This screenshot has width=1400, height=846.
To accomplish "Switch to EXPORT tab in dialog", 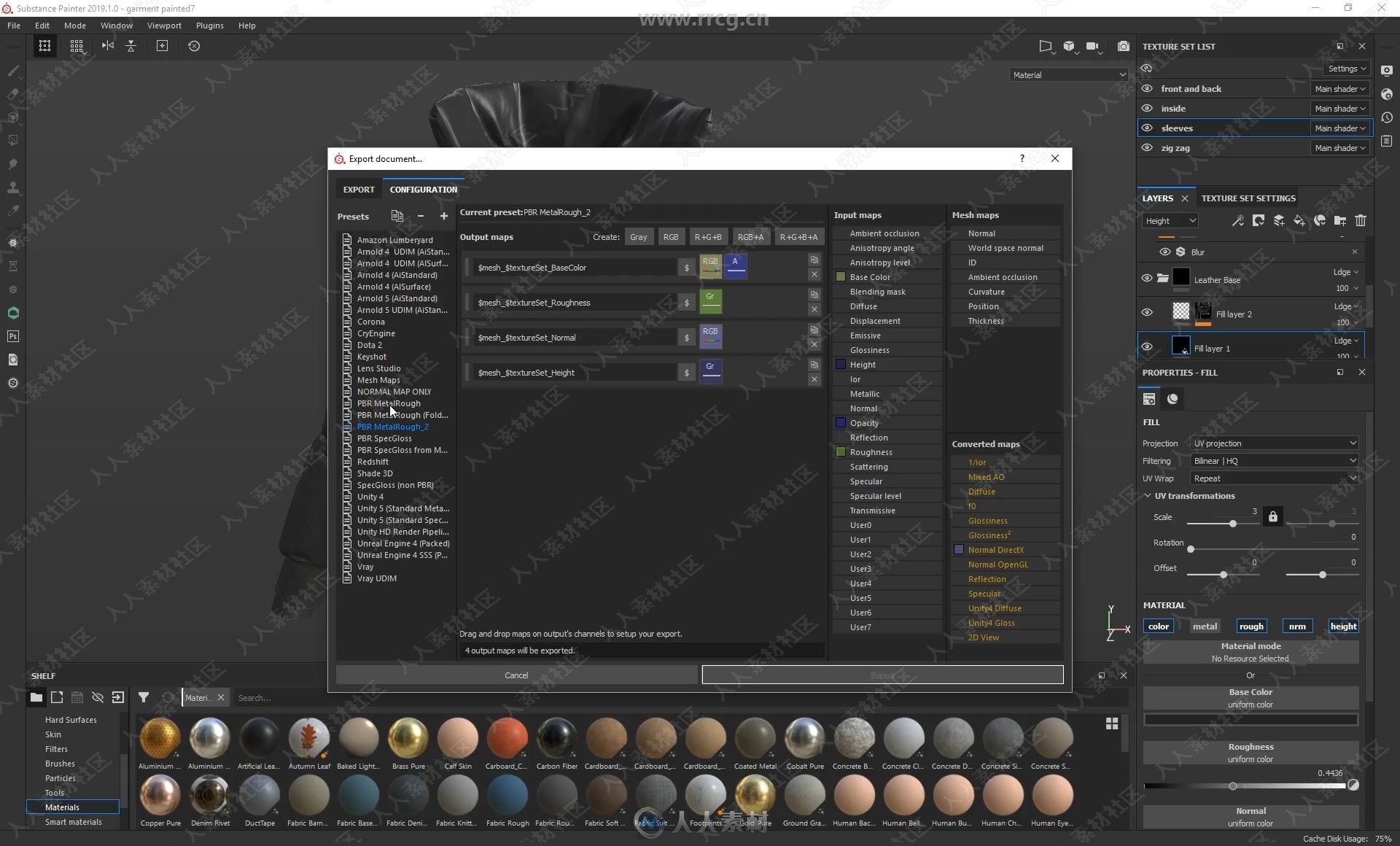I will (359, 190).
